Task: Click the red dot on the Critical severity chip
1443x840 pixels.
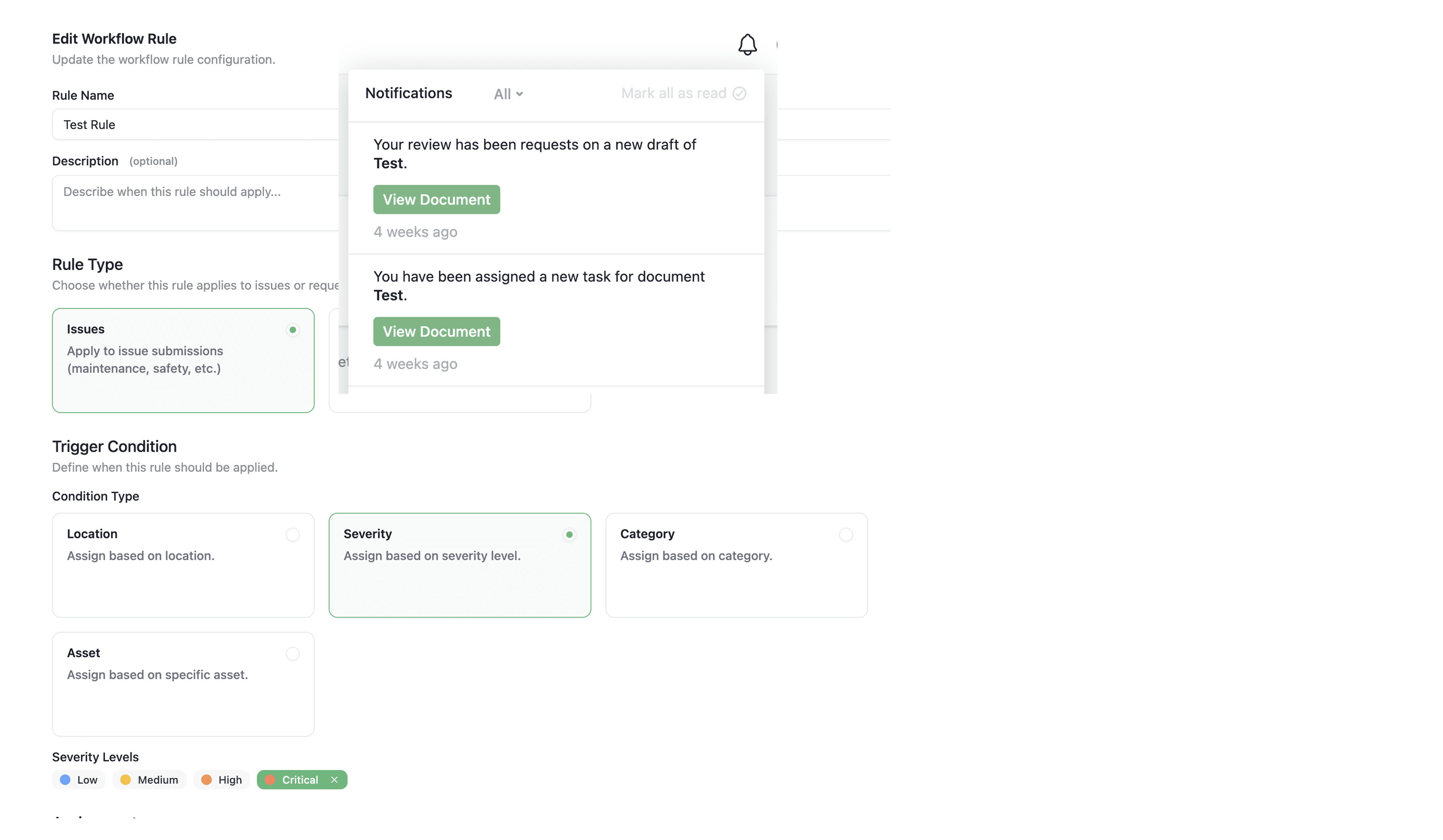Action: 270,779
